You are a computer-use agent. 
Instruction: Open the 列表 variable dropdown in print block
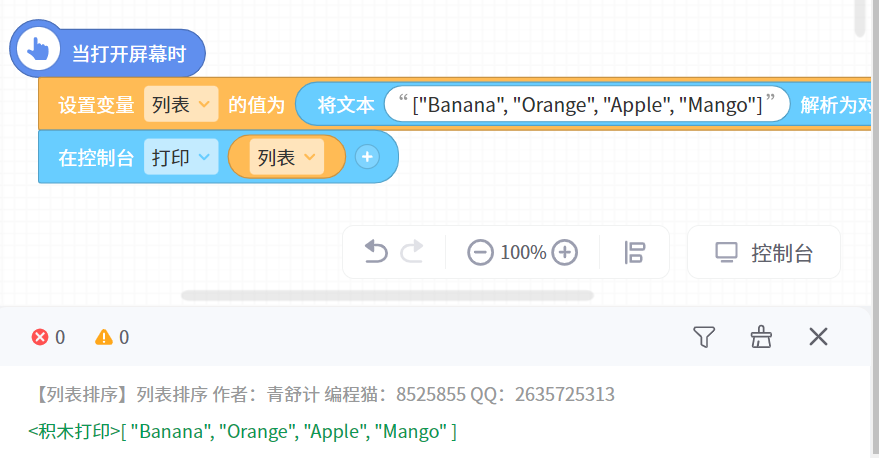287,157
